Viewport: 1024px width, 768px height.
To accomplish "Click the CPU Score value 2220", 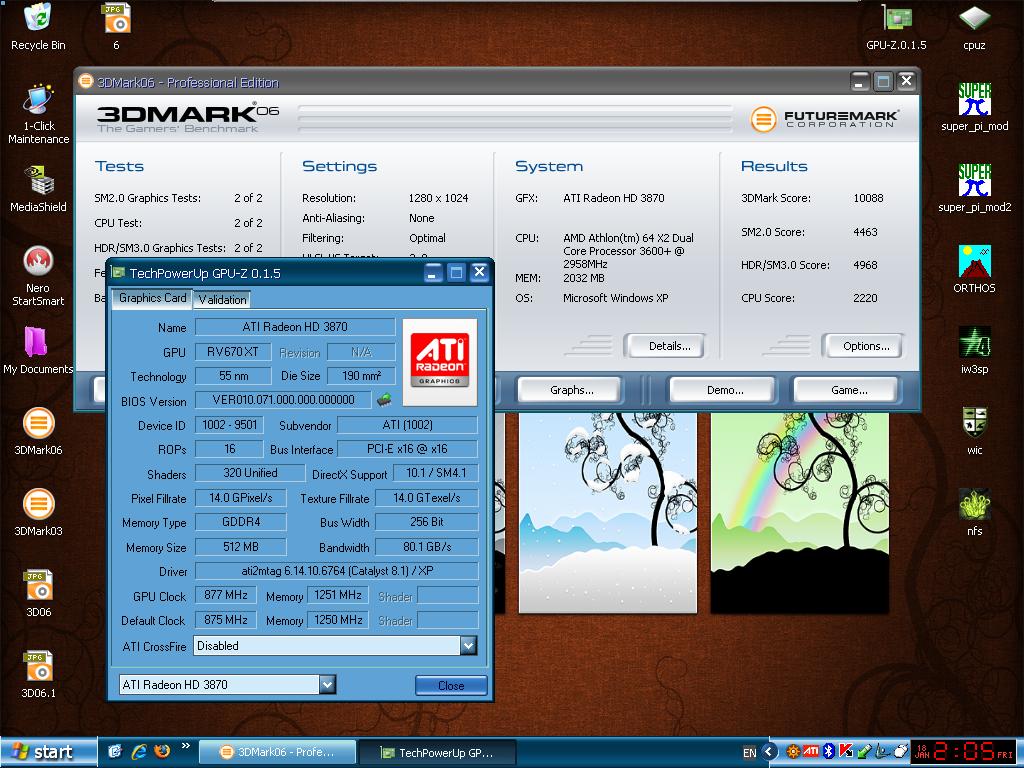I will (865, 298).
